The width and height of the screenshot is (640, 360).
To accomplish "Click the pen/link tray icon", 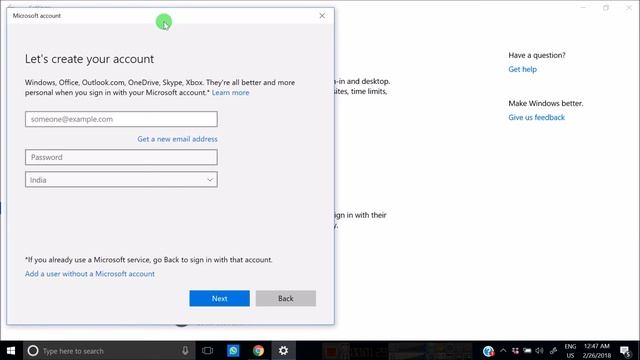I will click(x=553, y=351).
